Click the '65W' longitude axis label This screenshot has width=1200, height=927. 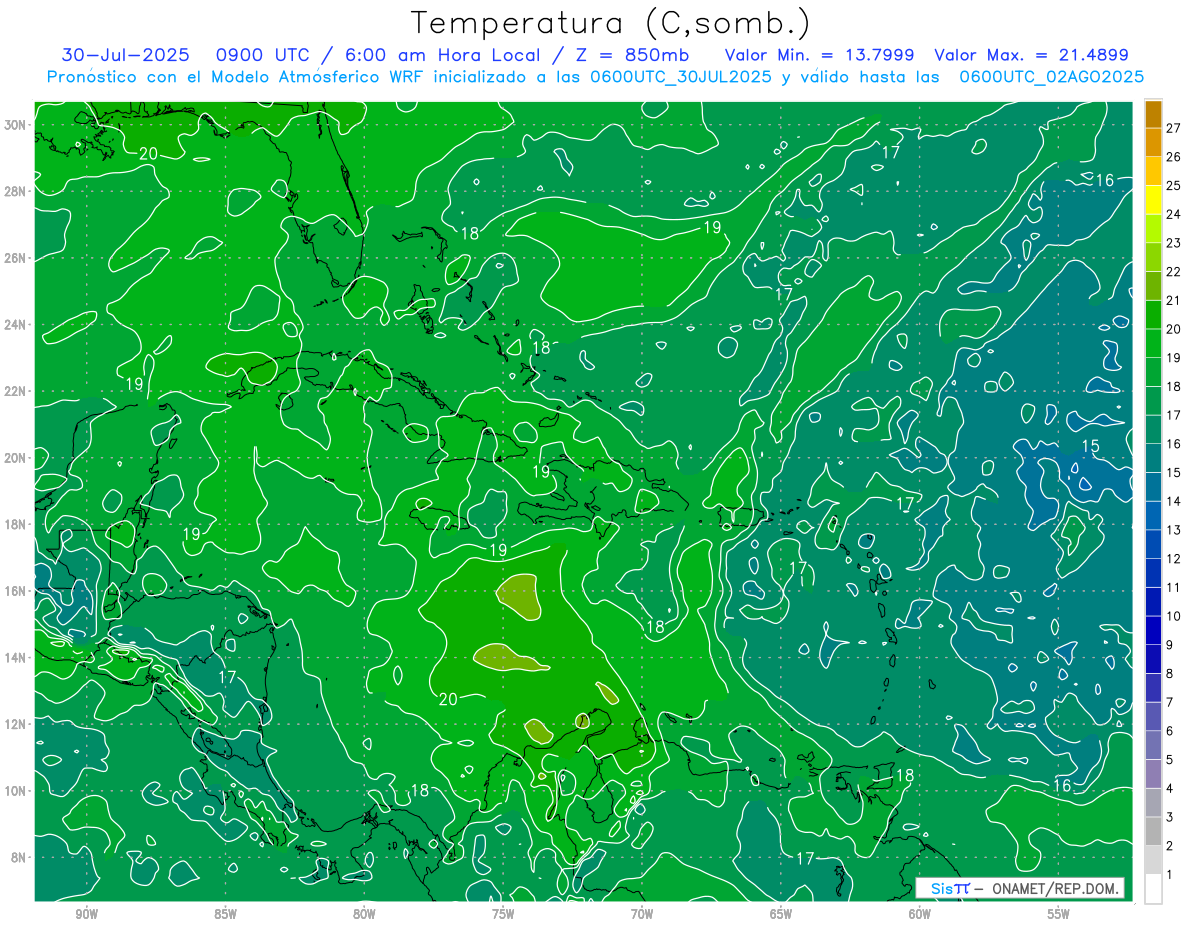[781, 914]
